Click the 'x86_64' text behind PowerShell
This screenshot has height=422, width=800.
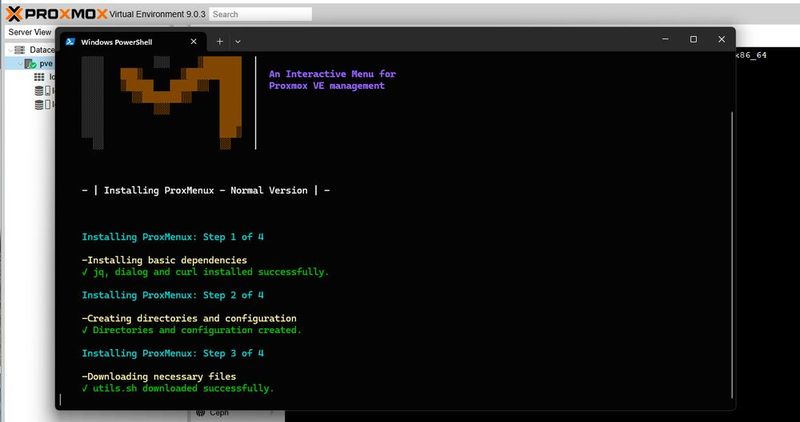coord(751,55)
